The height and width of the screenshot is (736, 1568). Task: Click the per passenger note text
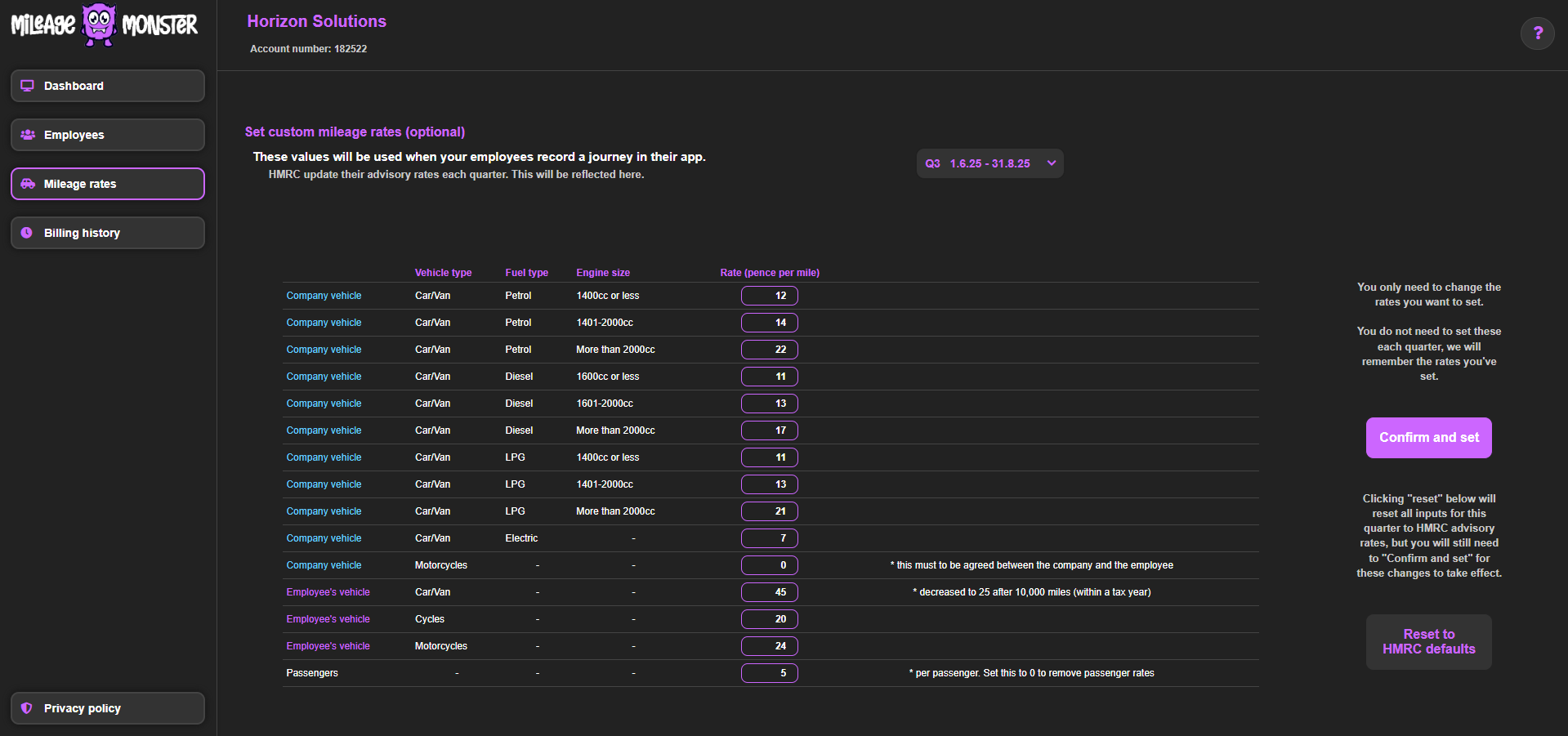pos(1032,673)
